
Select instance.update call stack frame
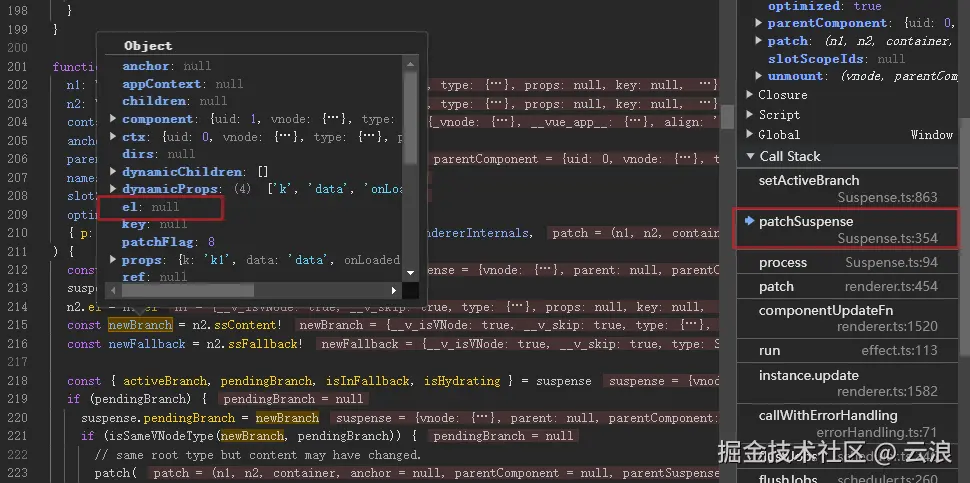tap(848, 383)
